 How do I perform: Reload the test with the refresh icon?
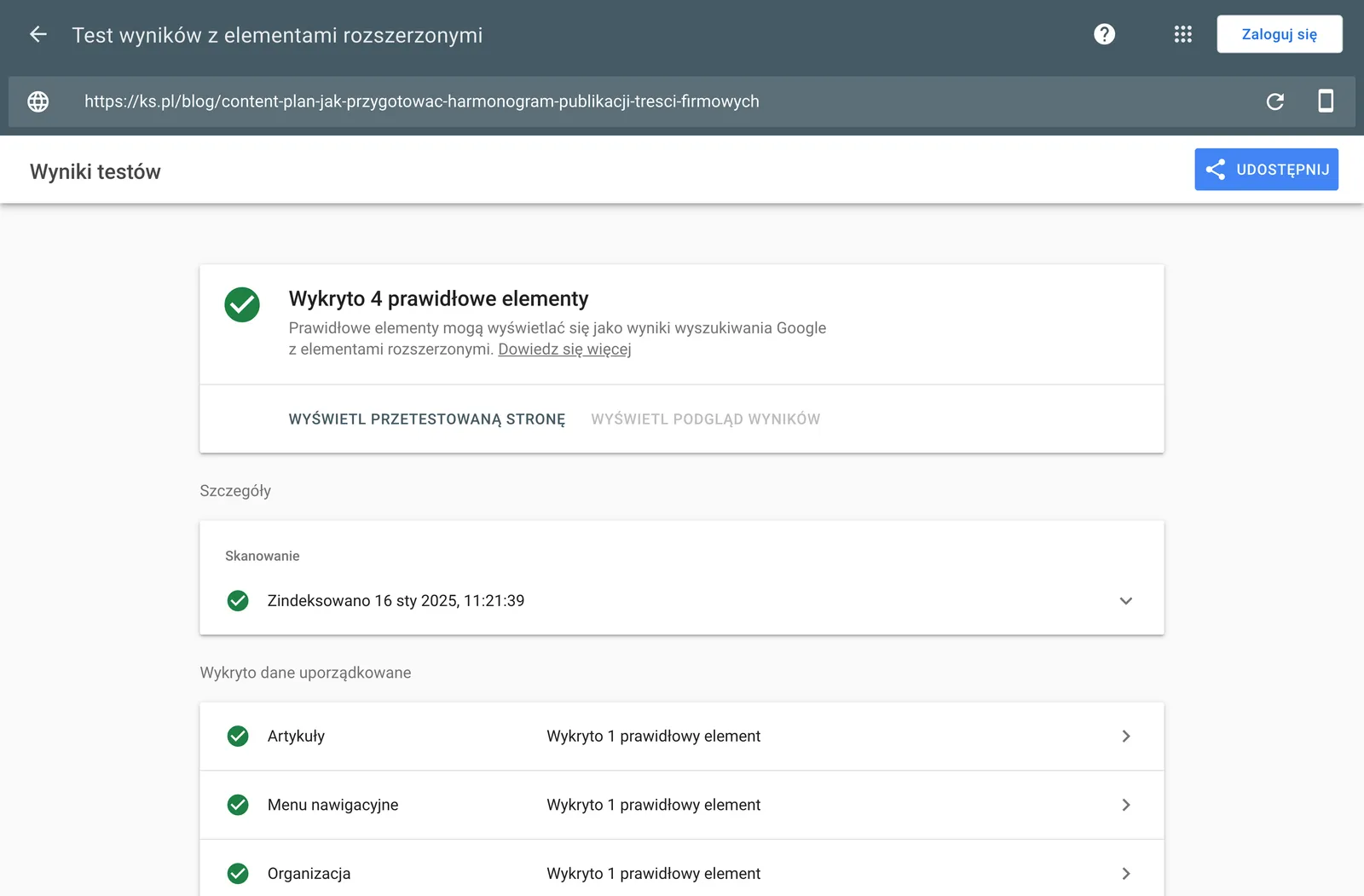(1274, 101)
